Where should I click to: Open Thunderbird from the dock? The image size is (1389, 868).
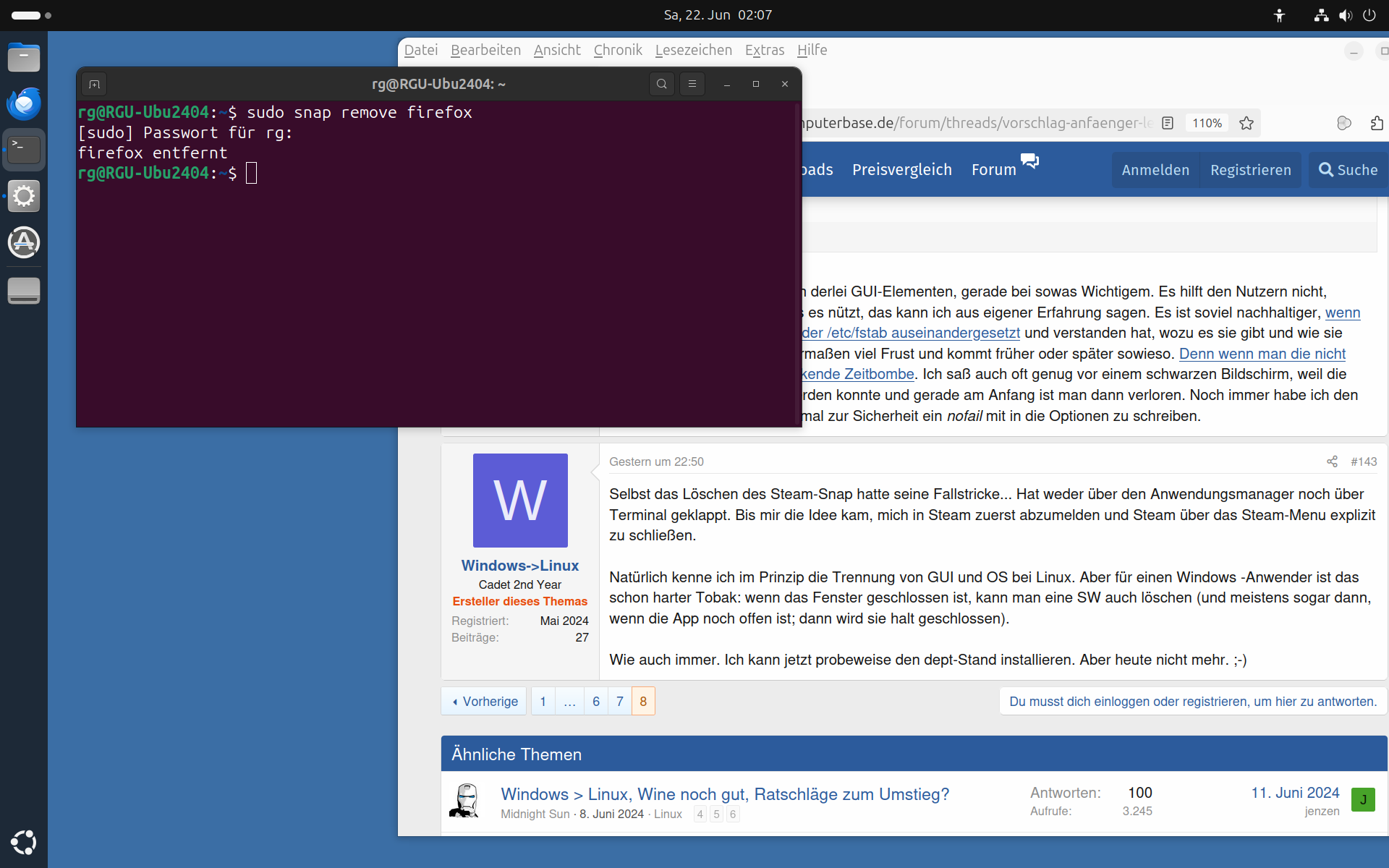click(24, 103)
